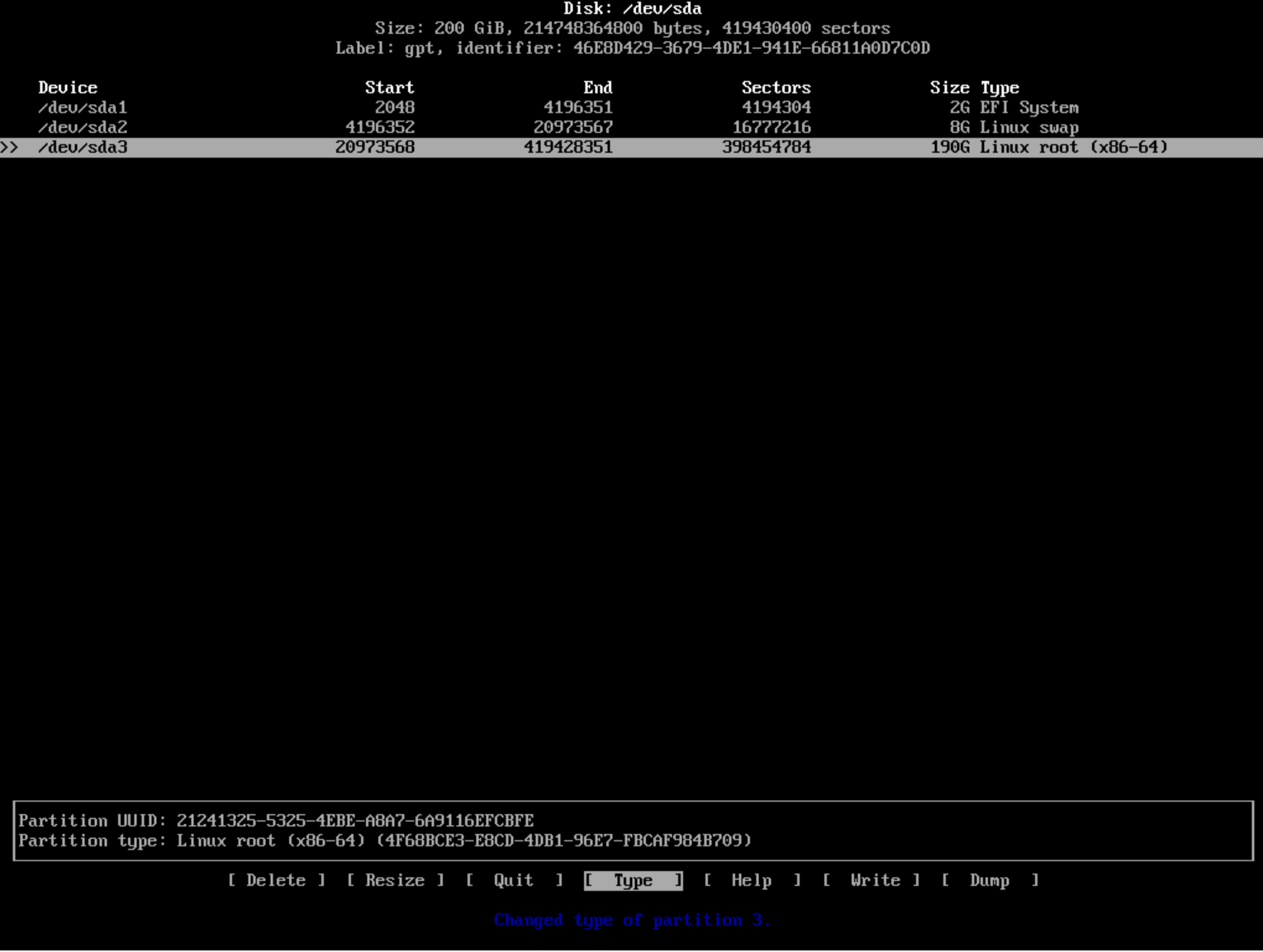1263x952 pixels.
Task: Click the Sectors column header
Action: point(776,88)
